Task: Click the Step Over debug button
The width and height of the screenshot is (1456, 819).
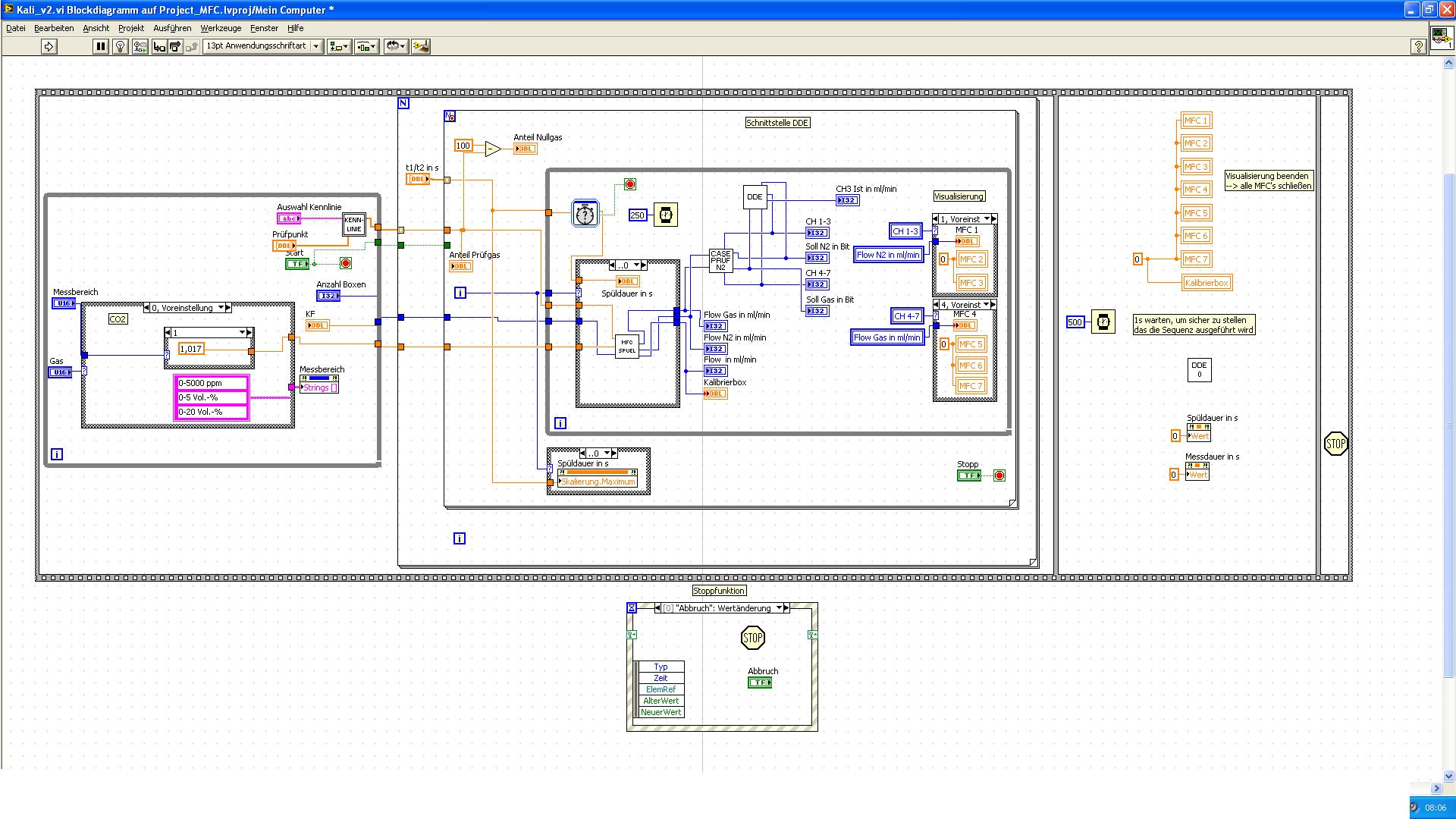Action: pos(175,46)
